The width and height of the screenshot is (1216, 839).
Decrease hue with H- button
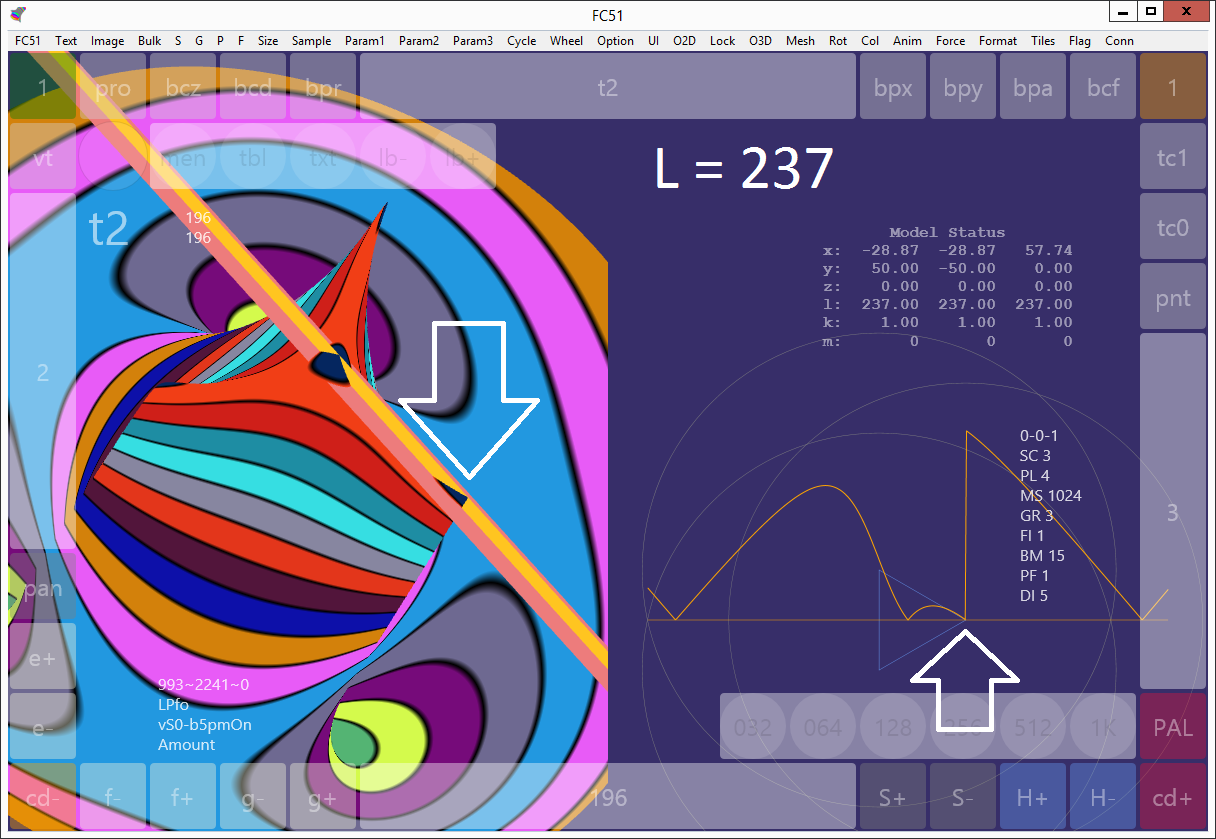(x=1103, y=797)
